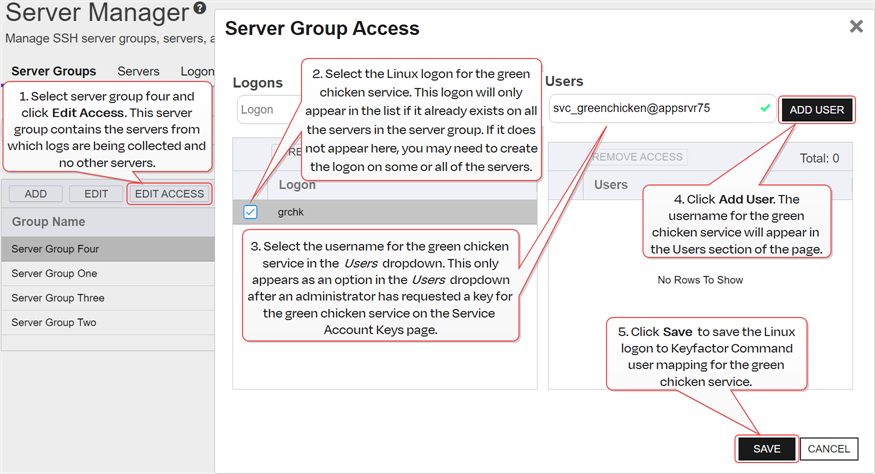Toggle the grchk logon checkbox
Viewport: 875px width, 474px height.
250,212
